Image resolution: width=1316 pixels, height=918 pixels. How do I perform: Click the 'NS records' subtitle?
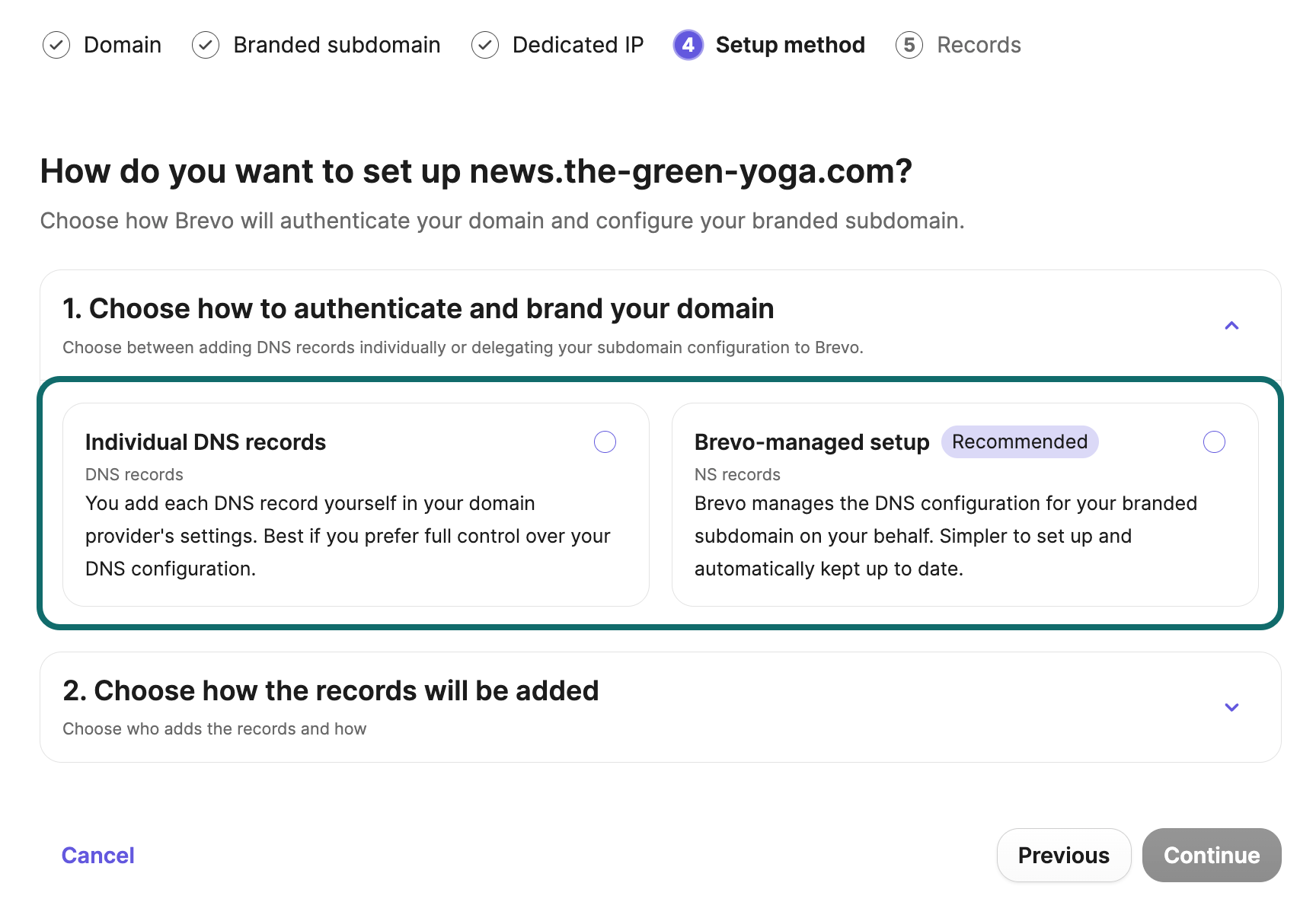737,474
